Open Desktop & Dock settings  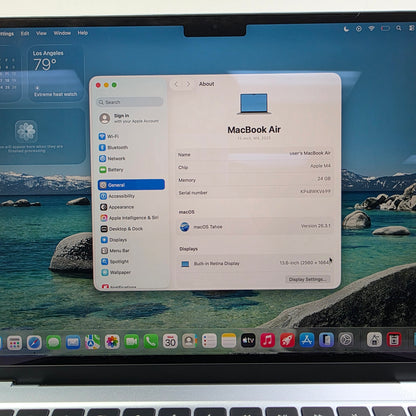(122, 229)
